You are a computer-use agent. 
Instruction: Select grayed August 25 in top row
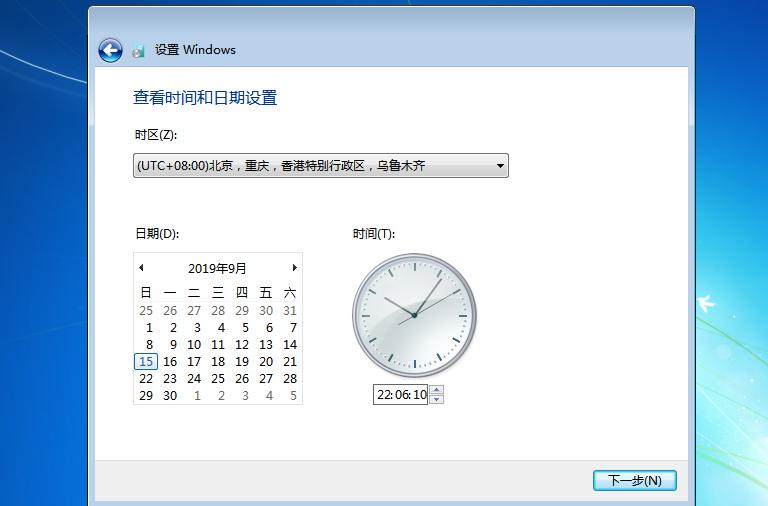[x=146, y=311]
